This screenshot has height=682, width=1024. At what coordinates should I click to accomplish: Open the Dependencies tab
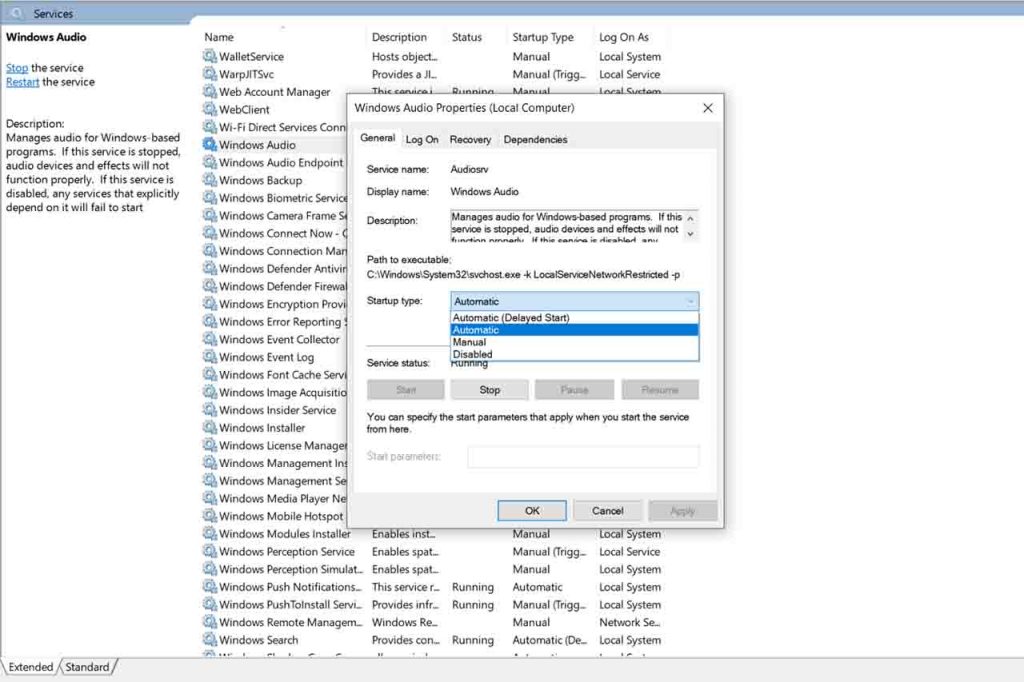coord(536,139)
